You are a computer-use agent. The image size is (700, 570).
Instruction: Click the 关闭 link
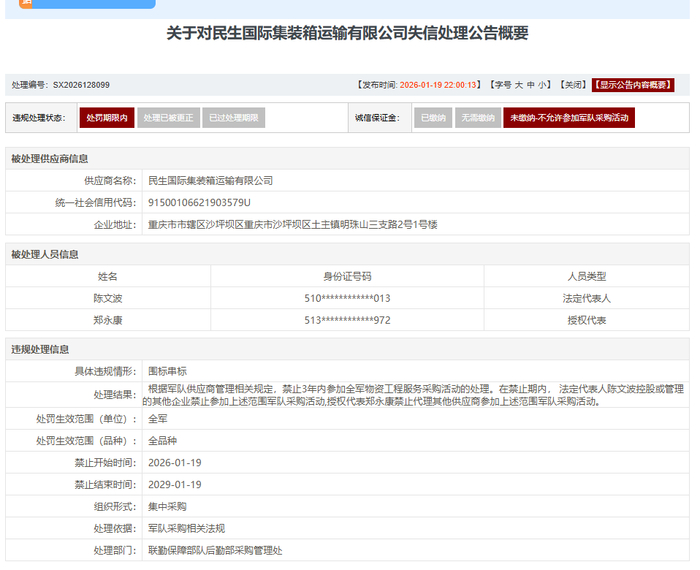(x=573, y=85)
